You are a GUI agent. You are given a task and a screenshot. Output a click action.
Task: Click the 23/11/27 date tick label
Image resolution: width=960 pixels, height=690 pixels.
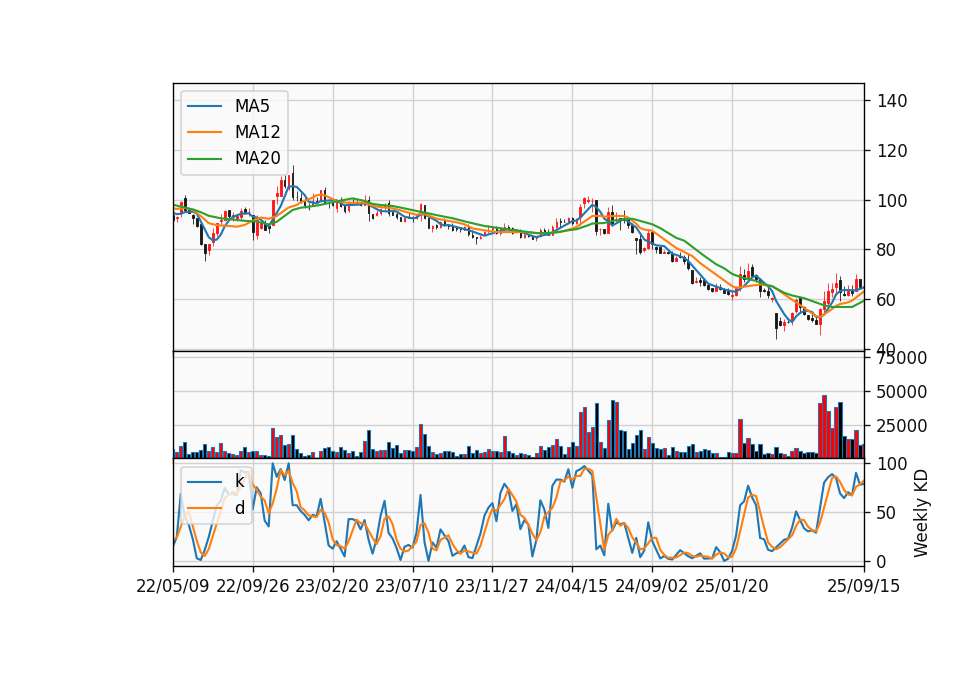pos(492,586)
